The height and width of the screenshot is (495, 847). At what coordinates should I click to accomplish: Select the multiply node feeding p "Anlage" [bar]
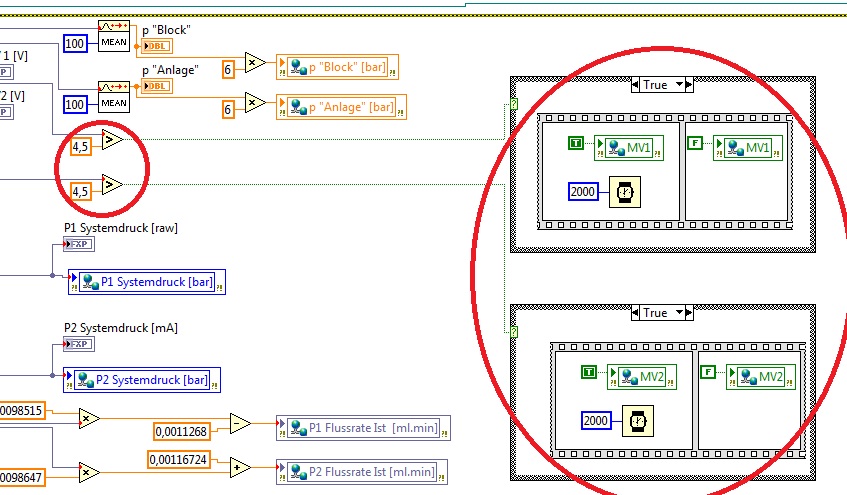pos(255,102)
